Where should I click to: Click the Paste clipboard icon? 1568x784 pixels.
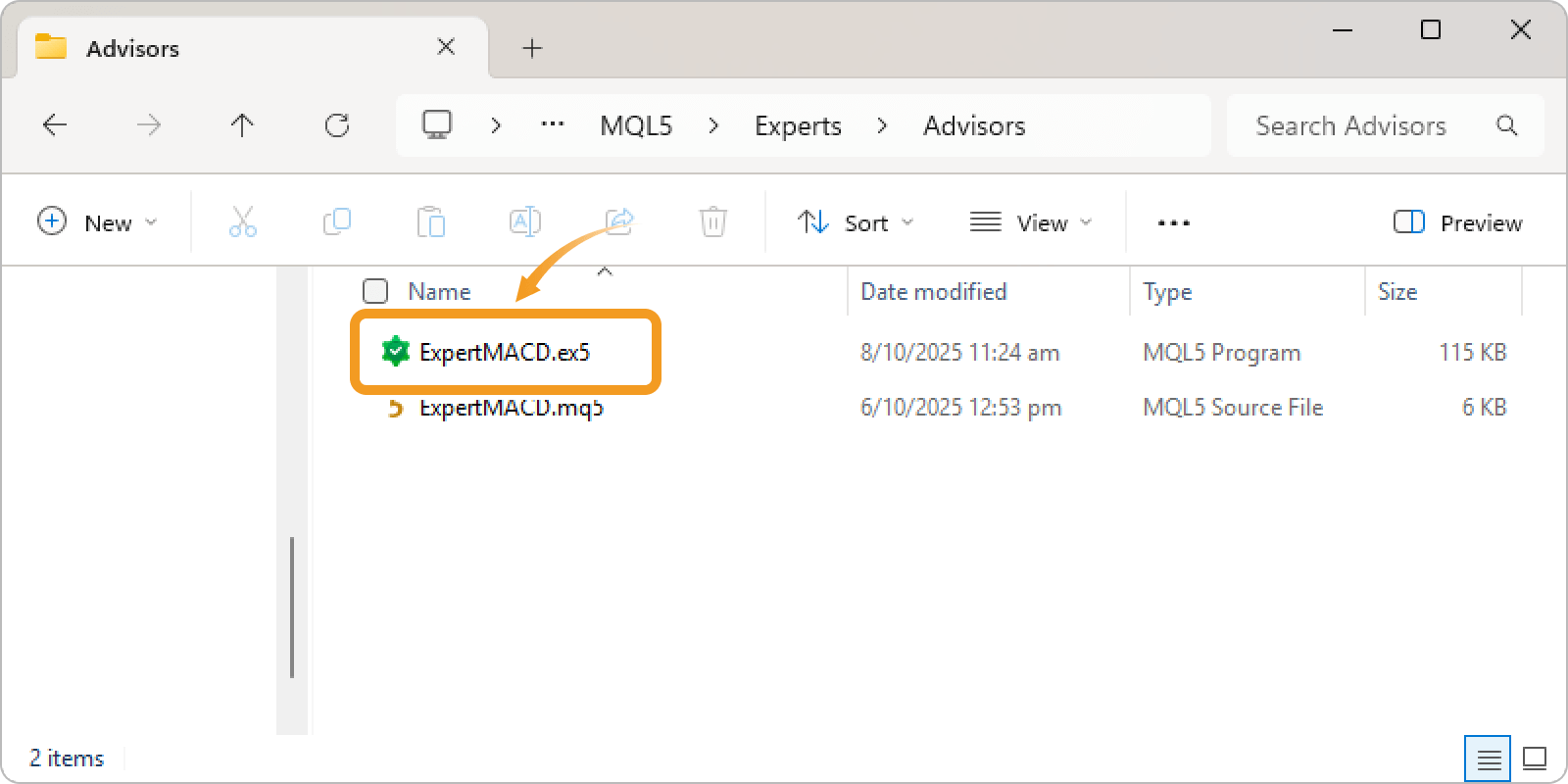click(430, 222)
